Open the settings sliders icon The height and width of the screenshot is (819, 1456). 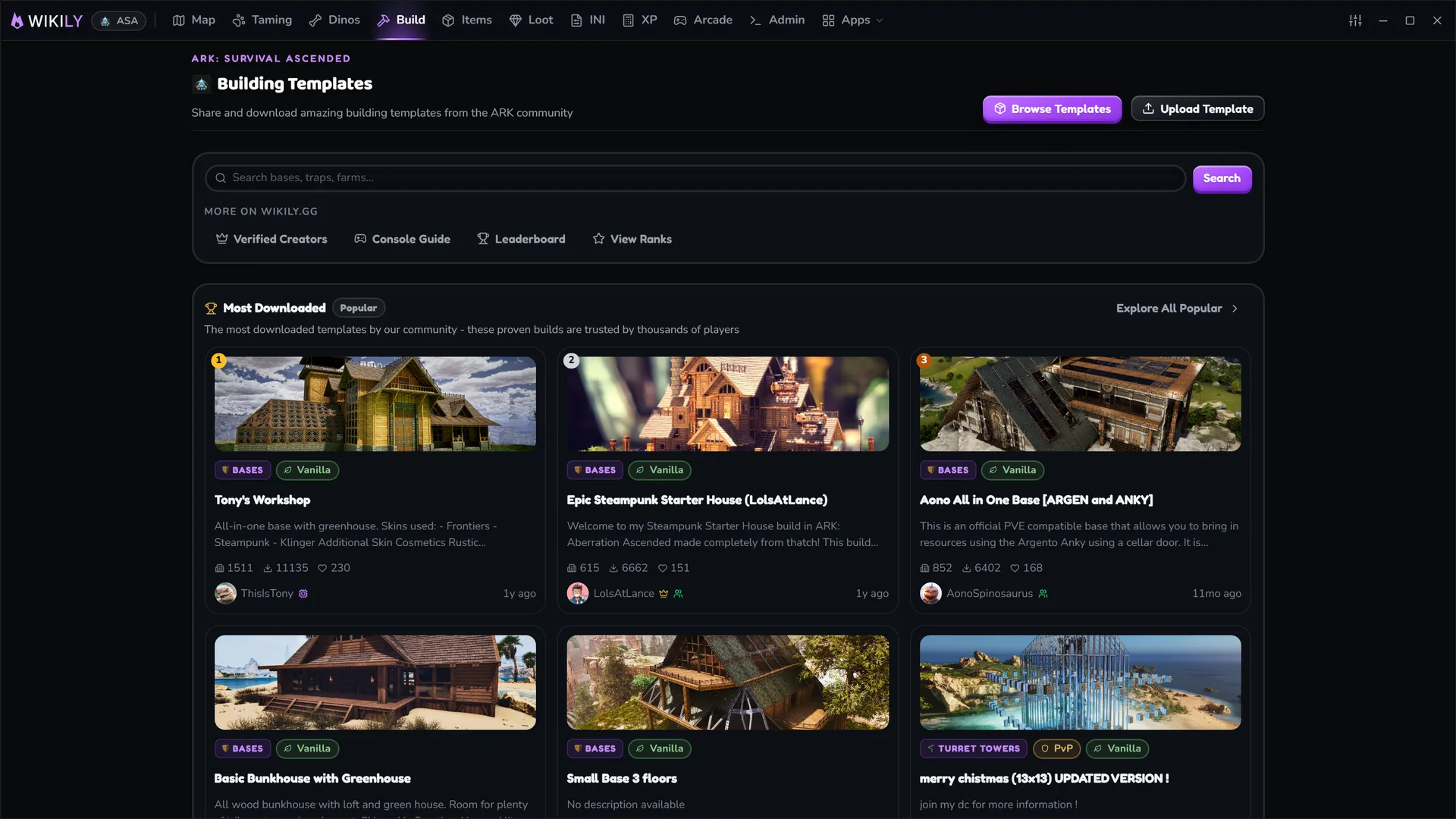(x=1355, y=20)
